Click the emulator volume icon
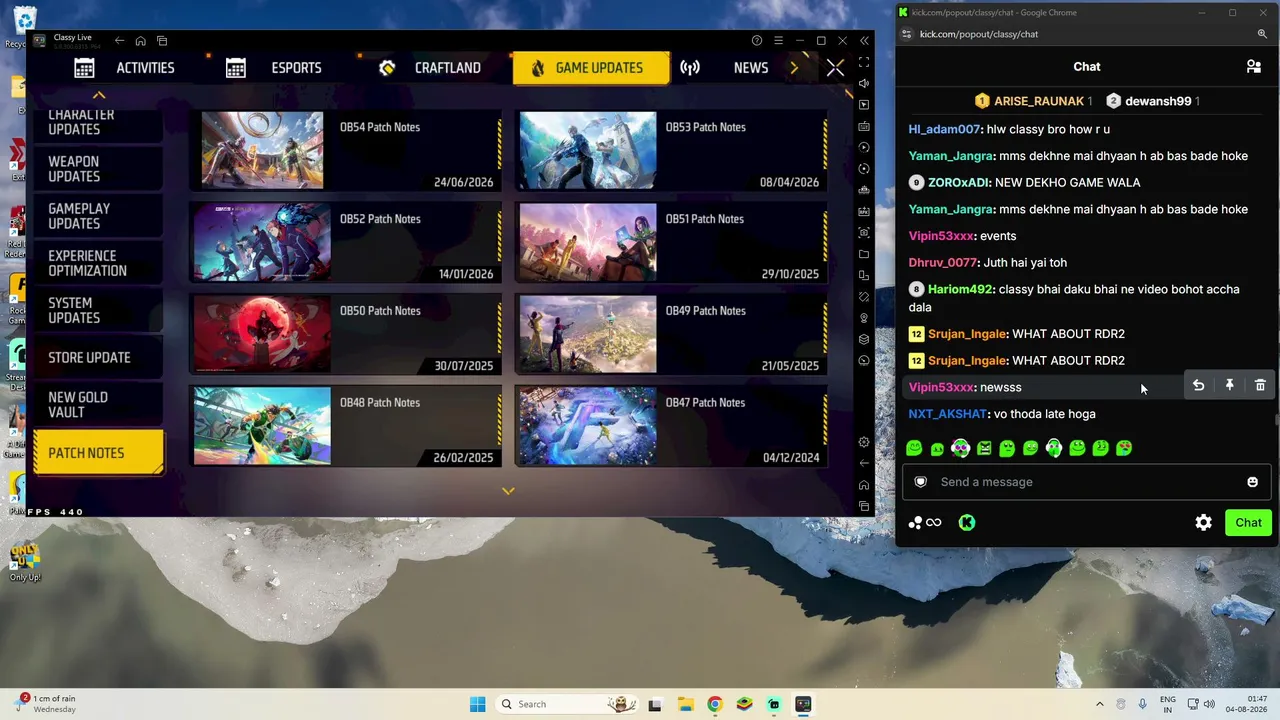The width and height of the screenshot is (1280, 720). click(864, 83)
